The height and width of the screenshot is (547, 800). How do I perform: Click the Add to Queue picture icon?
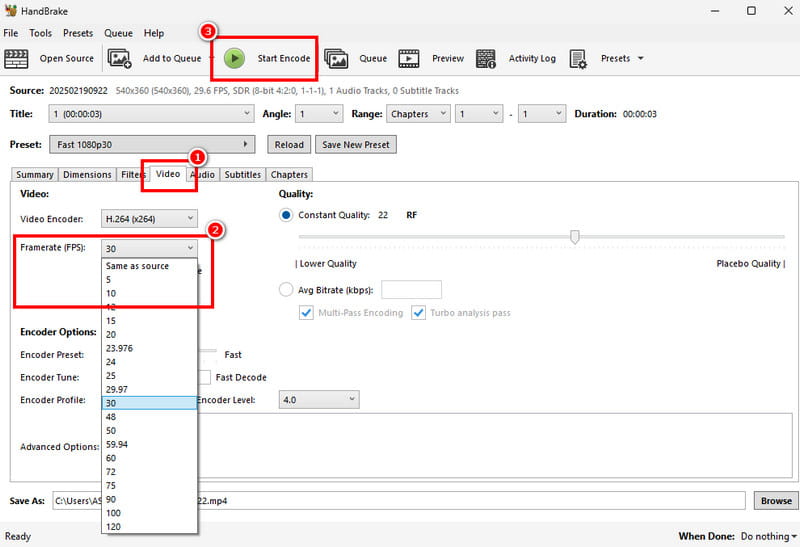tap(119, 59)
